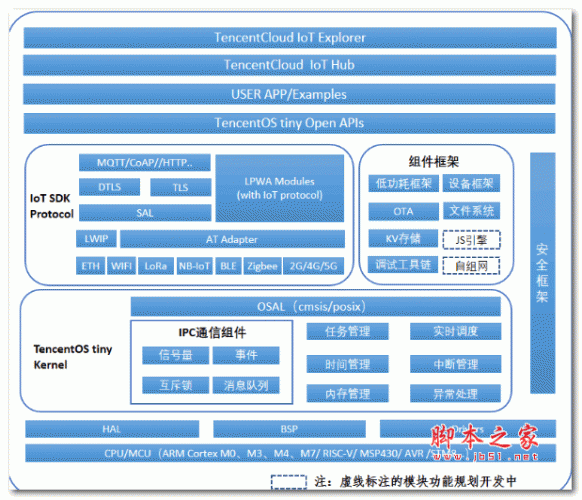Select the 2G/4G/5G block
The image size is (582, 500).
click(x=314, y=266)
